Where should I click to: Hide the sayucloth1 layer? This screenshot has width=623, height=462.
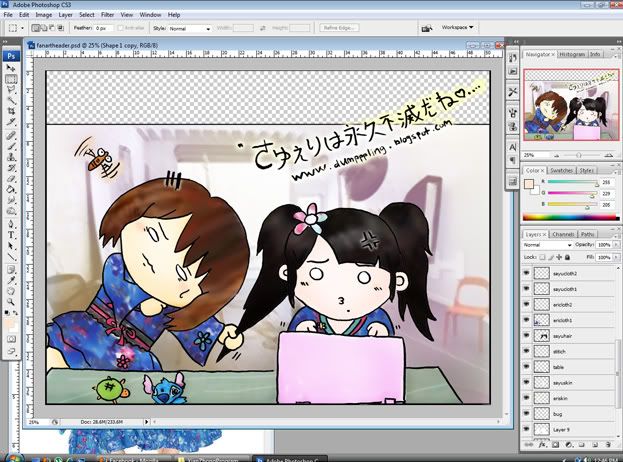(x=527, y=289)
